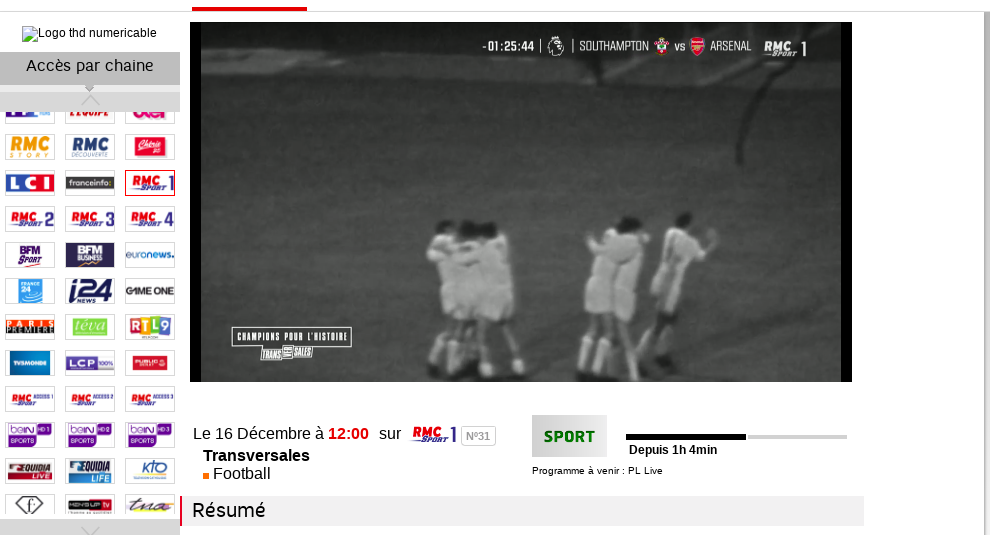This screenshot has height=535, width=990.
Task: Click the N°31 channel number badge
Action: (x=478, y=436)
